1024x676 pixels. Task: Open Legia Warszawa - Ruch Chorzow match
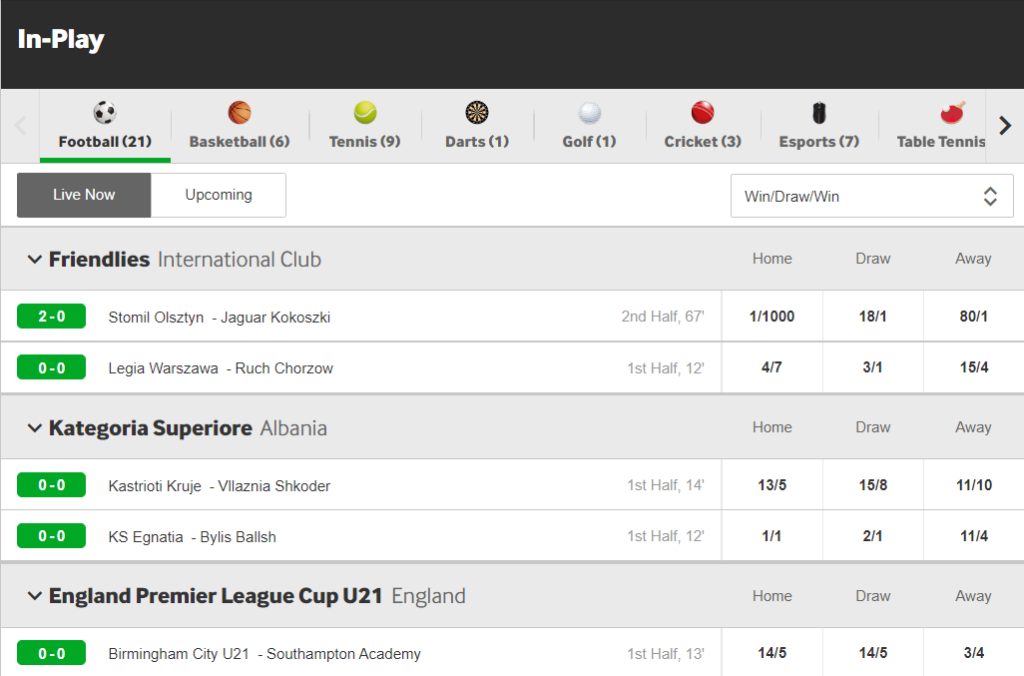point(221,368)
